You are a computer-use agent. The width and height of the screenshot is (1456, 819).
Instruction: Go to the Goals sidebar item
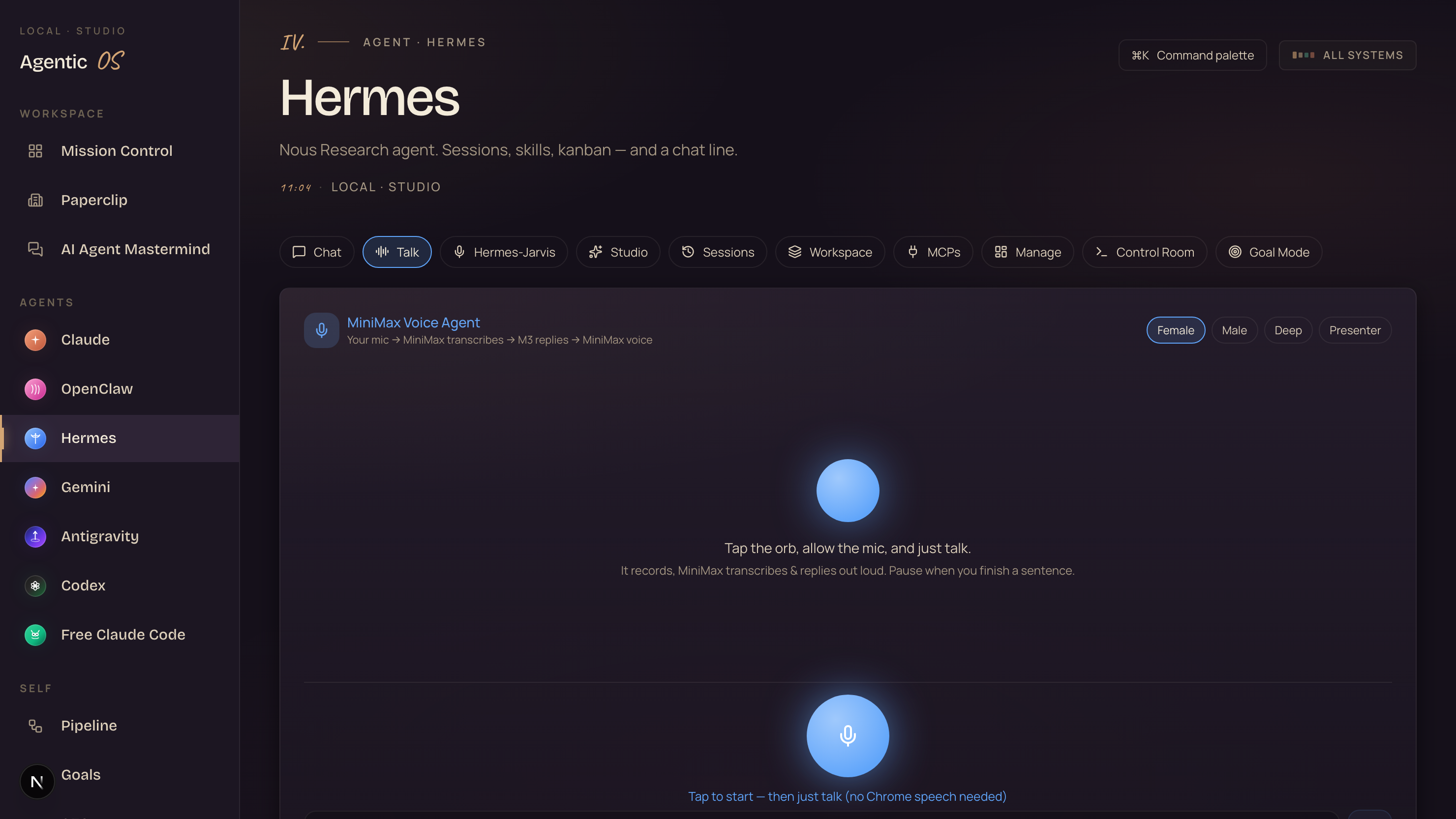click(x=81, y=775)
